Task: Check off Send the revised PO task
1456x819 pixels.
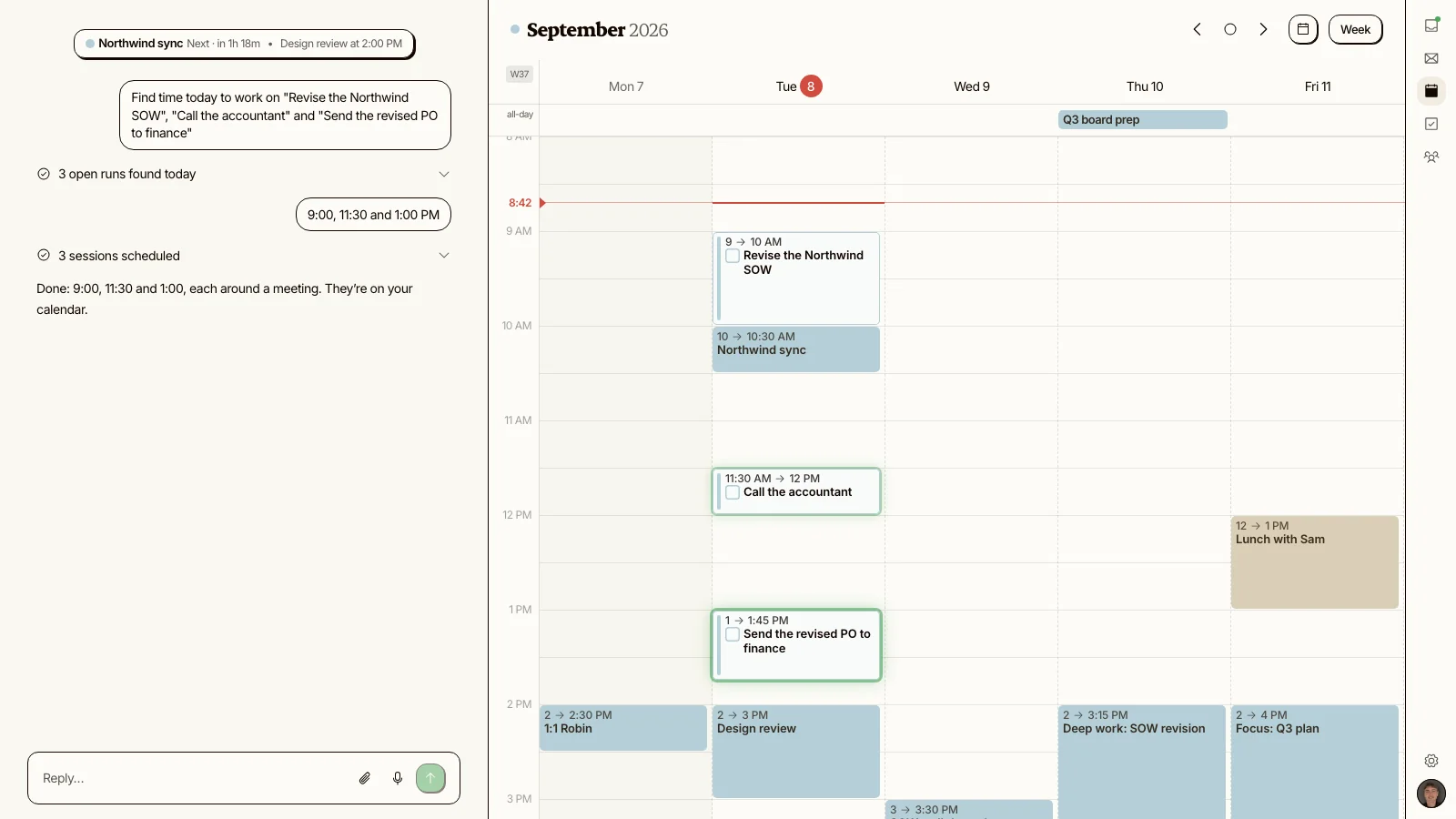Action: 733,634
